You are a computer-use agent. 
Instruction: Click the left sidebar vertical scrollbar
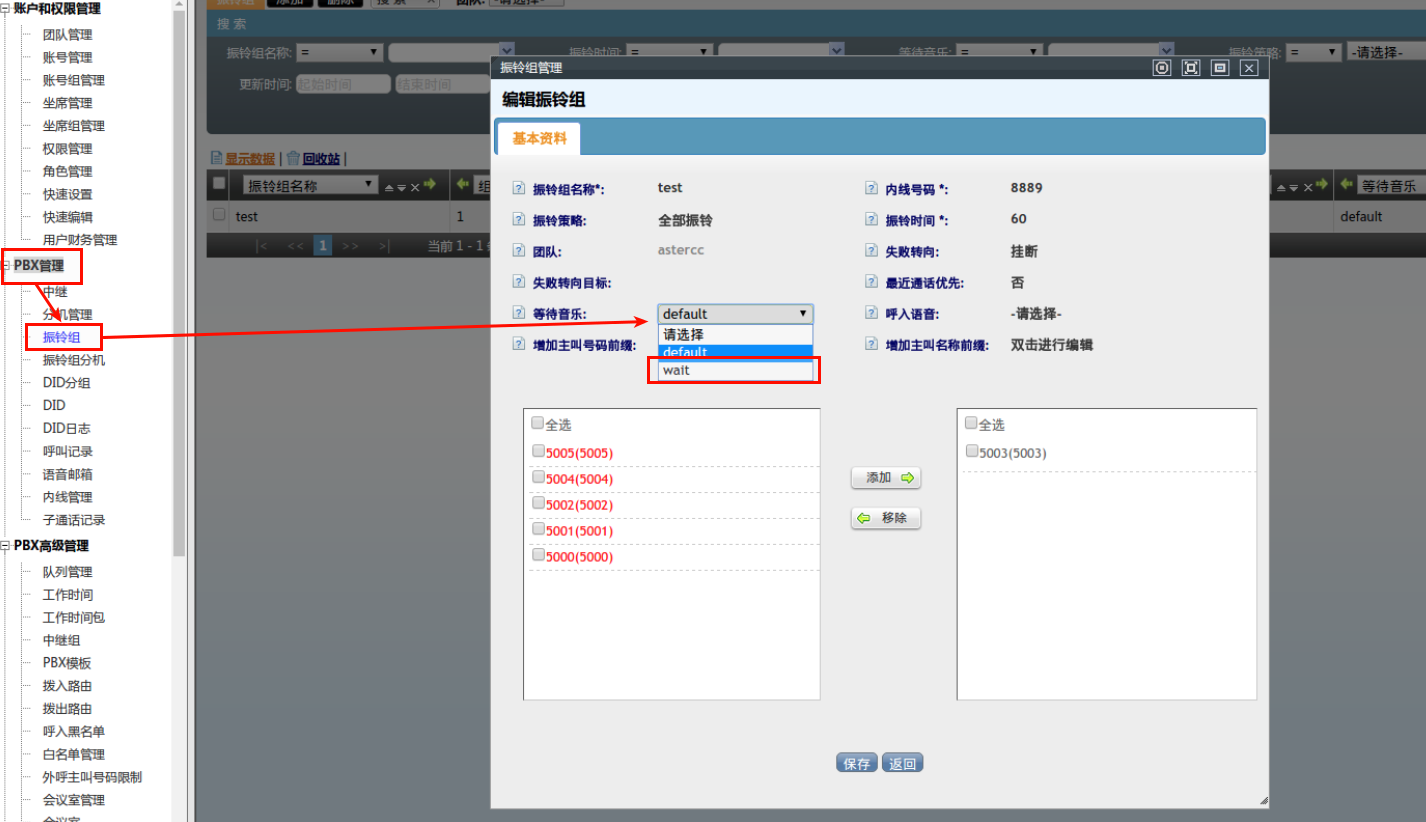click(179, 300)
